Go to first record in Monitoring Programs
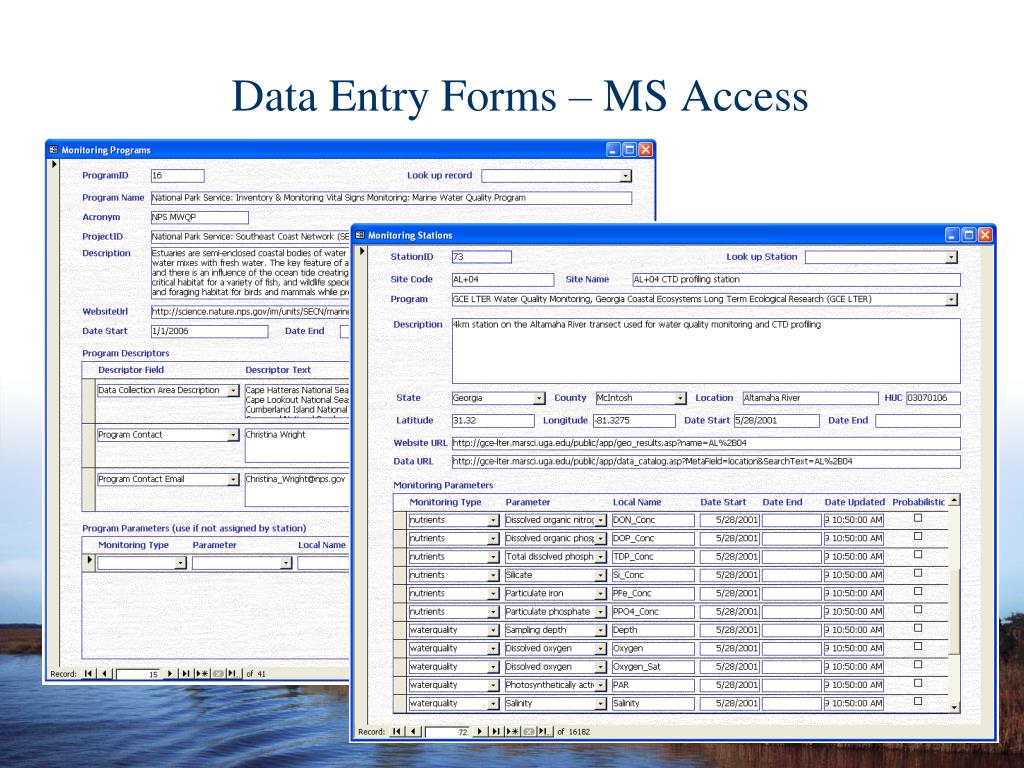The width and height of the screenshot is (1024, 768). point(89,673)
